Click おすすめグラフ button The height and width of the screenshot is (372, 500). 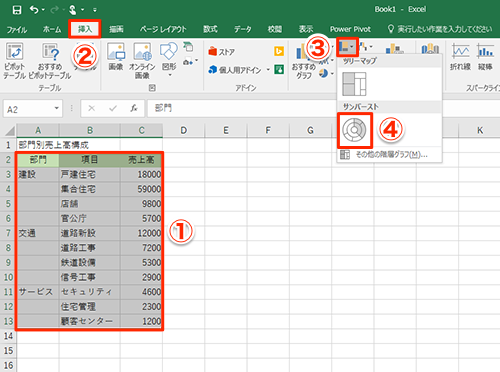304,62
